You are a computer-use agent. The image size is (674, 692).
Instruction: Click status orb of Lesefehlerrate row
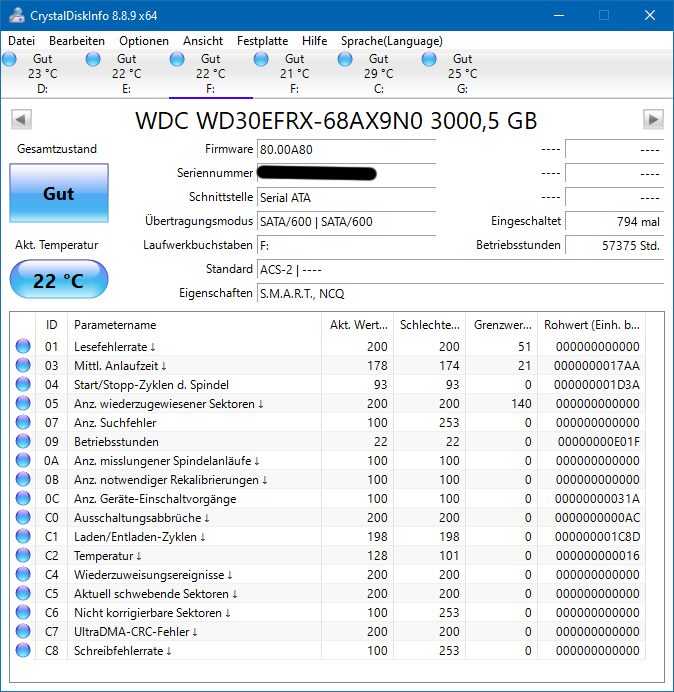click(x=23, y=346)
